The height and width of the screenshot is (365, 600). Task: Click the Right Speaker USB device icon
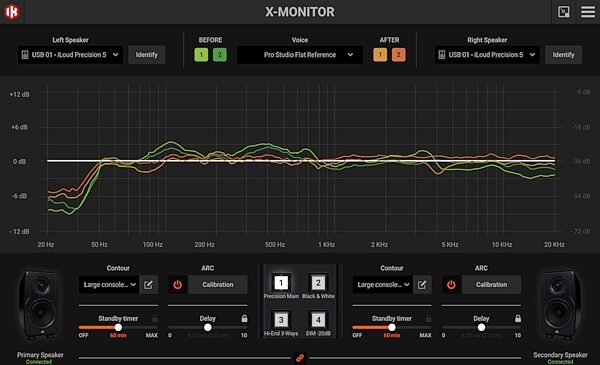click(442, 55)
